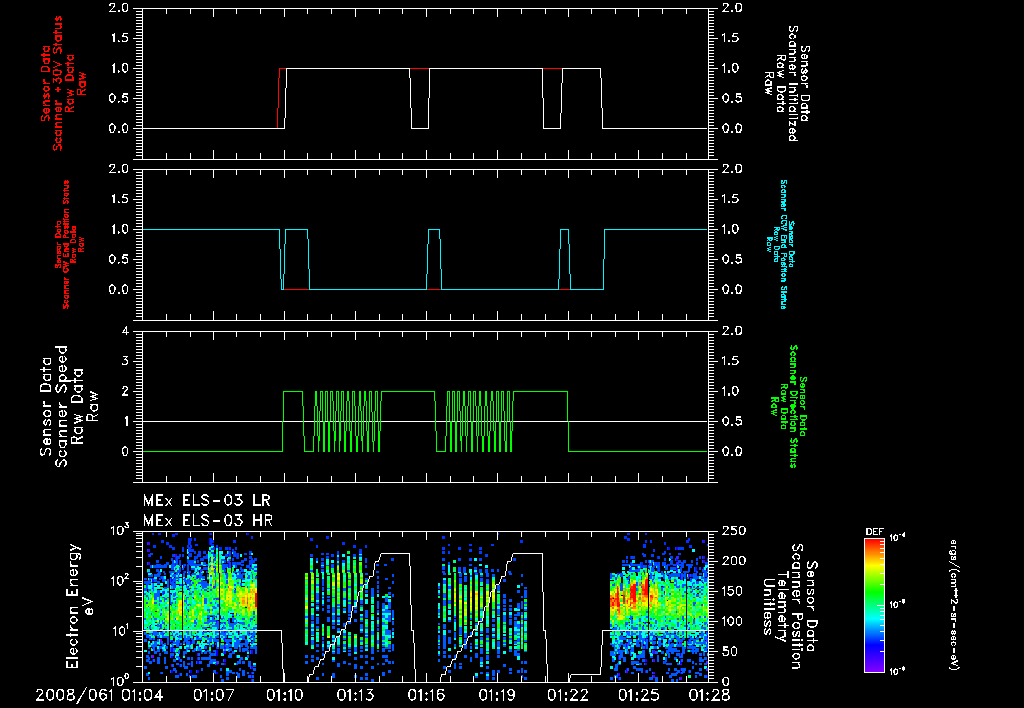Click the DEF color scale bar
This screenshot has height=708, width=1024.
coord(874,604)
